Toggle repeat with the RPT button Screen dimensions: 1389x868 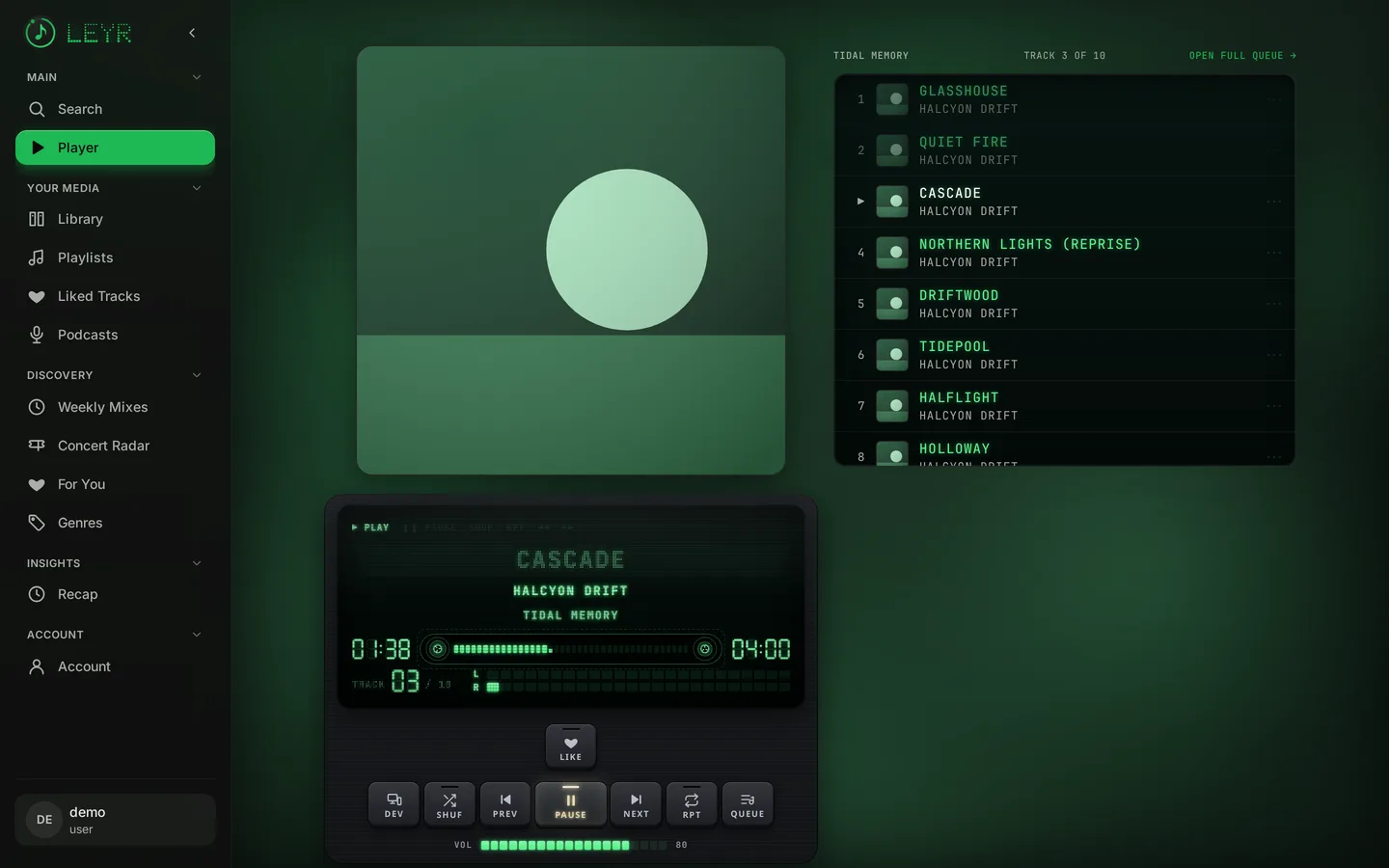coord(692,804)
